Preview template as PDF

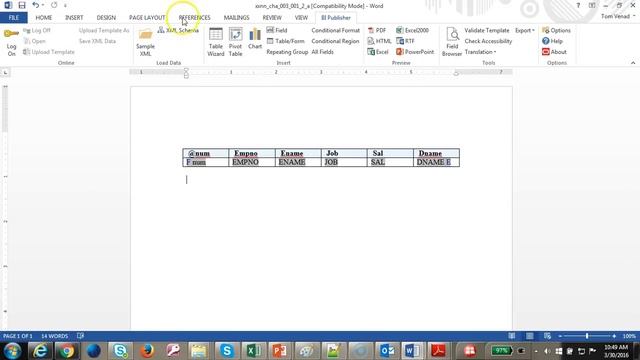click(377, 30)
